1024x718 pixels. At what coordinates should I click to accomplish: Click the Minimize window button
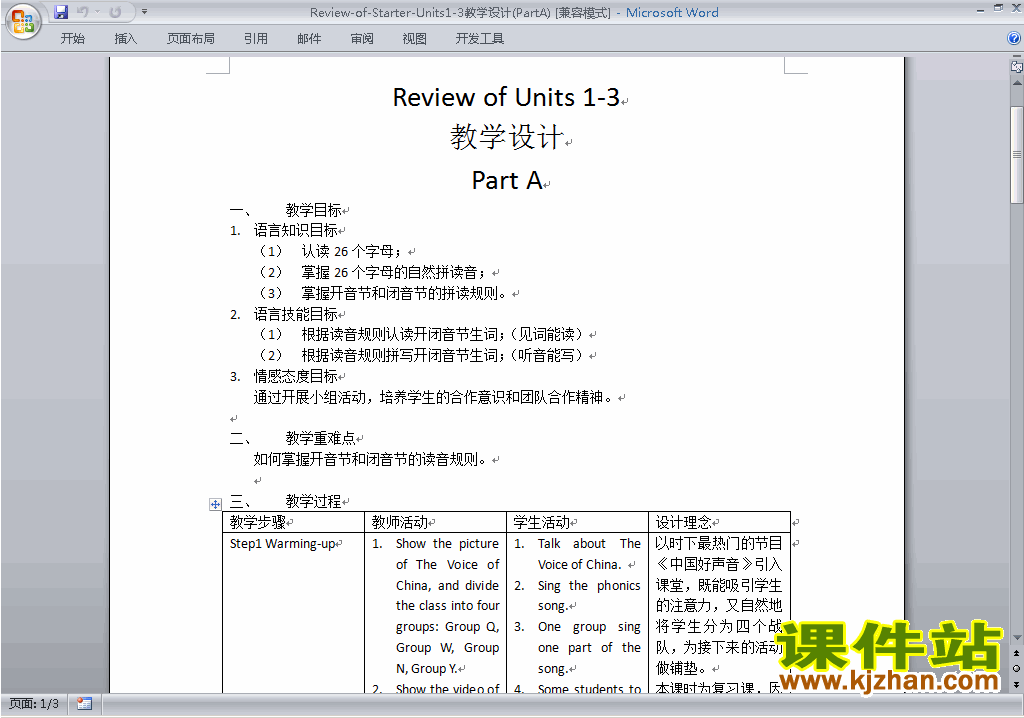tap(980, 9)
